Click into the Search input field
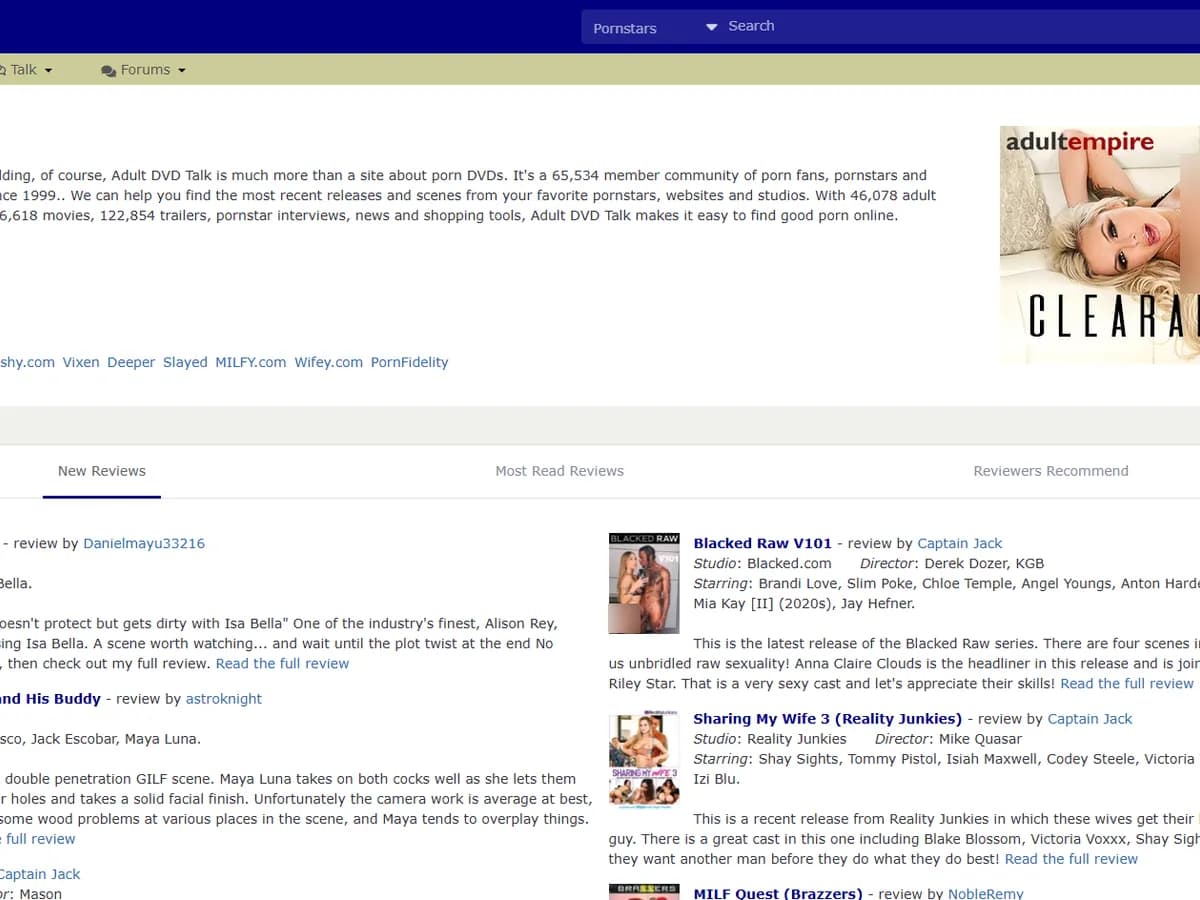Screen dimensions: 1200x900 [962, 26]
